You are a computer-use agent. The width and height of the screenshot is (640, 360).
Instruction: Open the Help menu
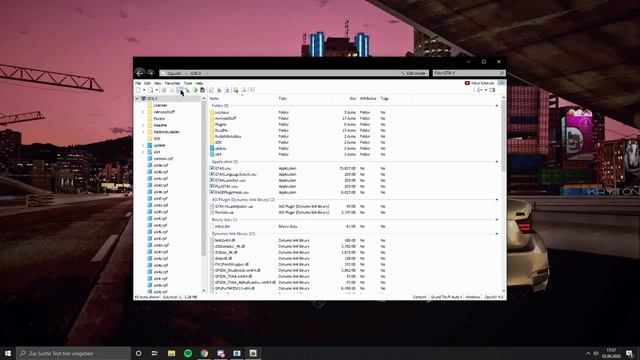pyautogui.click(x=199, y=83)
